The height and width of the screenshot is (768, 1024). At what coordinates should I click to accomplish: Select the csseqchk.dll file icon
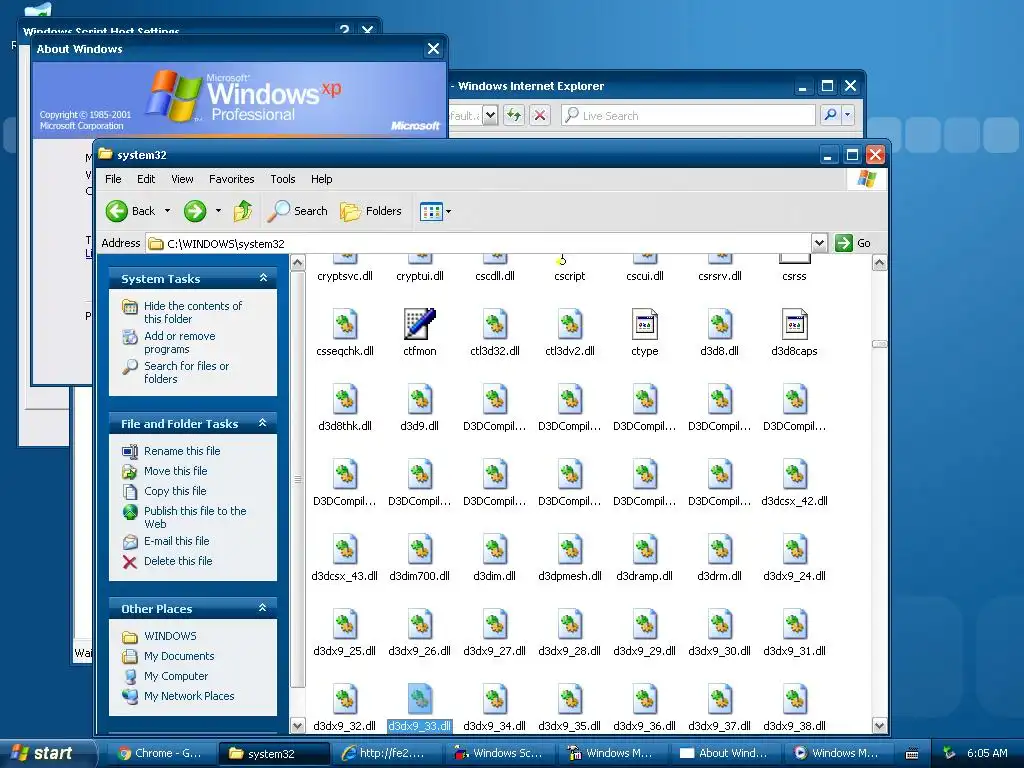click(345, 324)
